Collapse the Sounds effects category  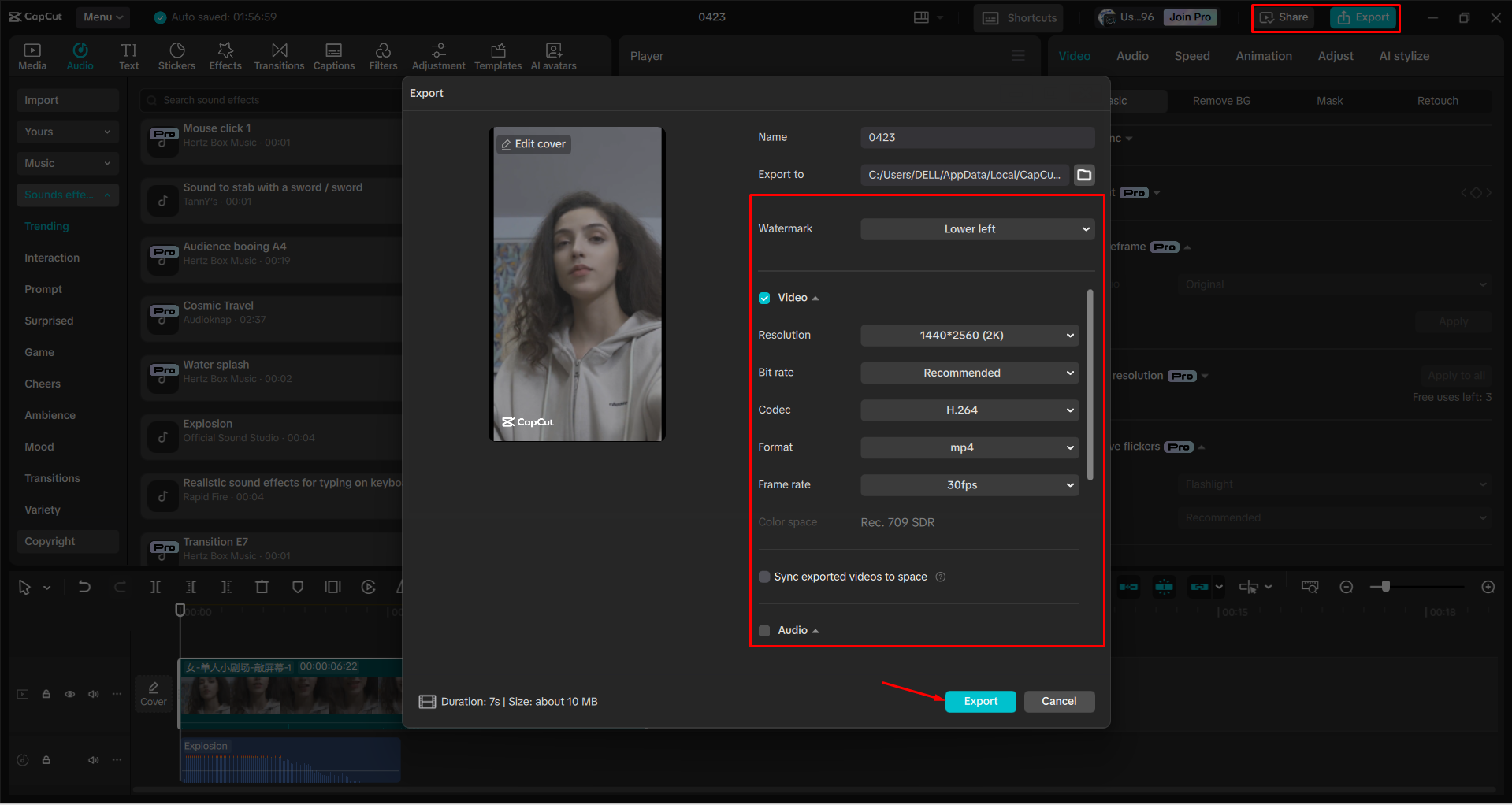106,195
